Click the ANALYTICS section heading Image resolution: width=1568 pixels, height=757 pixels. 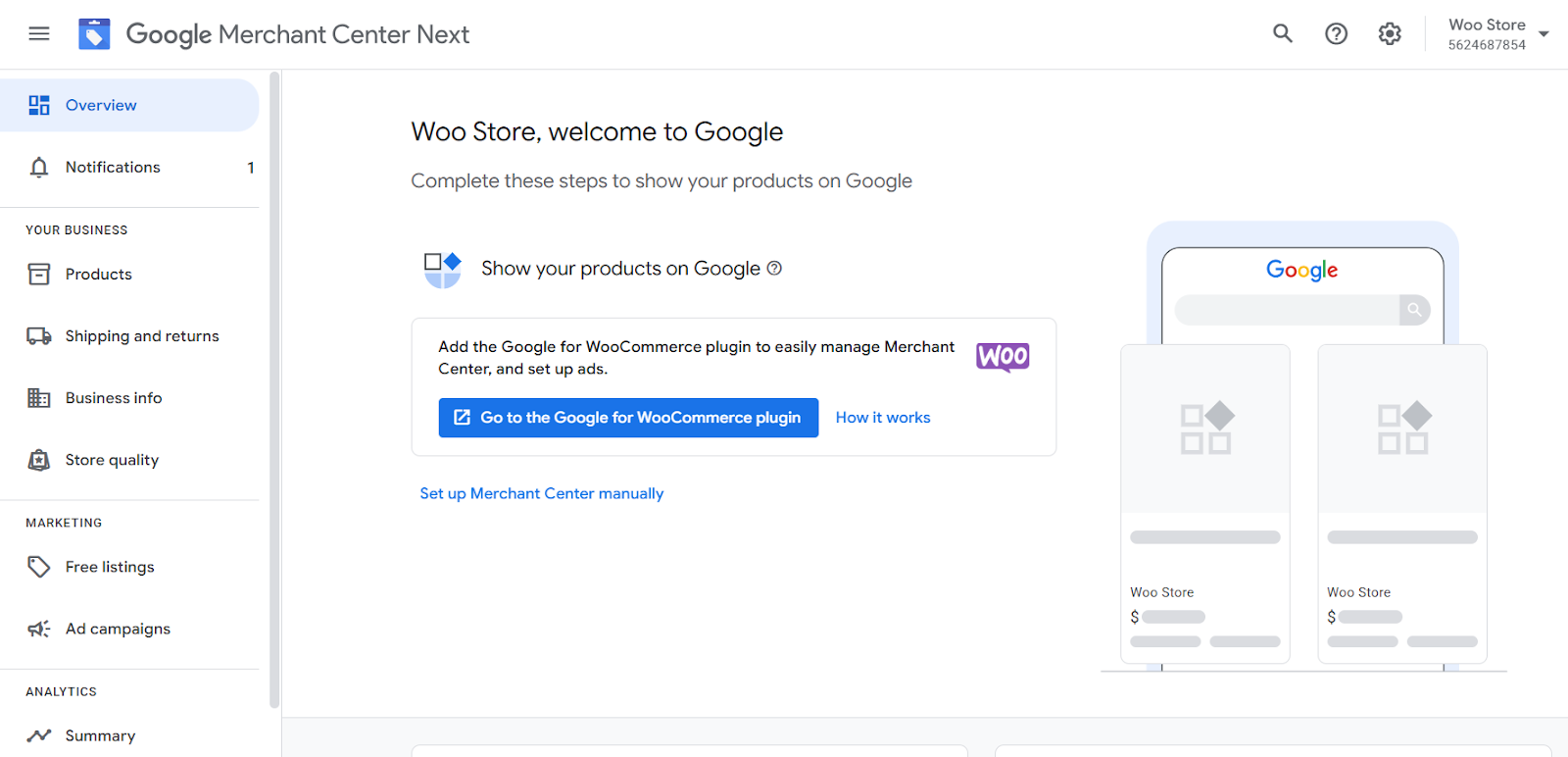click(x=61, y=692)
